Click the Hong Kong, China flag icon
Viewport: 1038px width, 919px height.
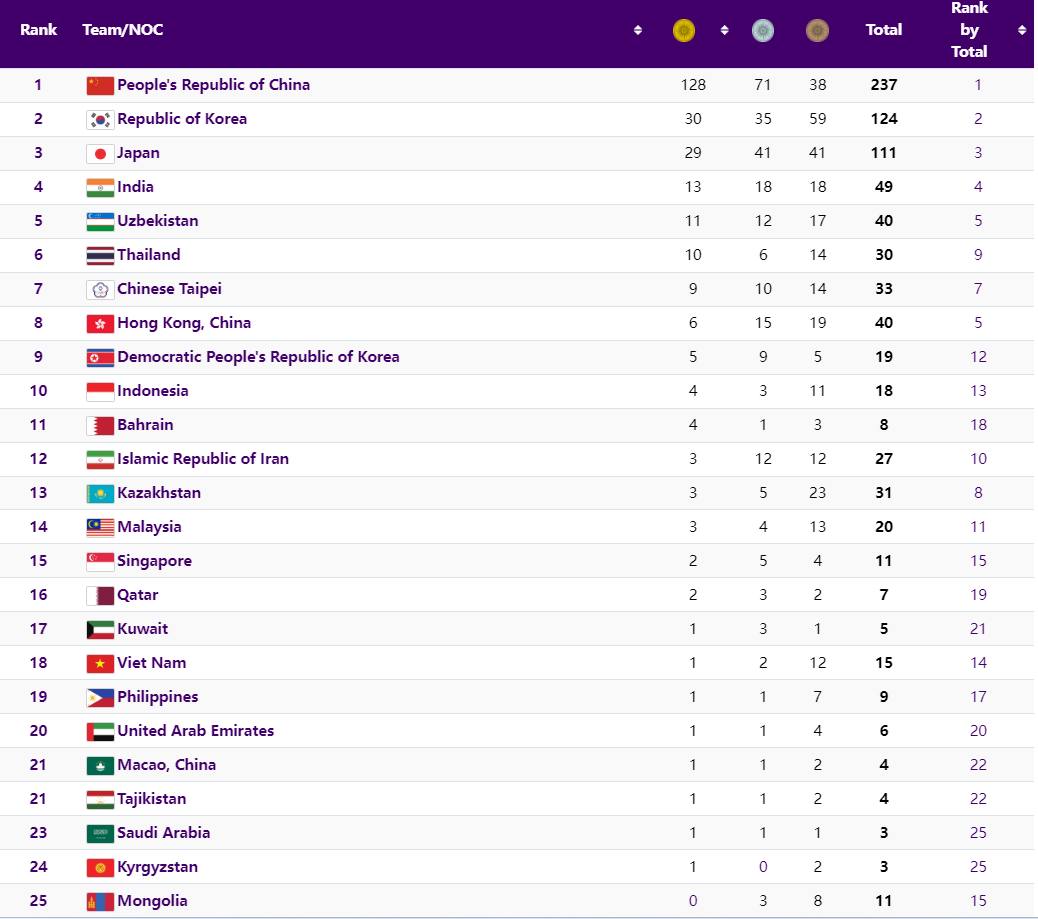100,323
